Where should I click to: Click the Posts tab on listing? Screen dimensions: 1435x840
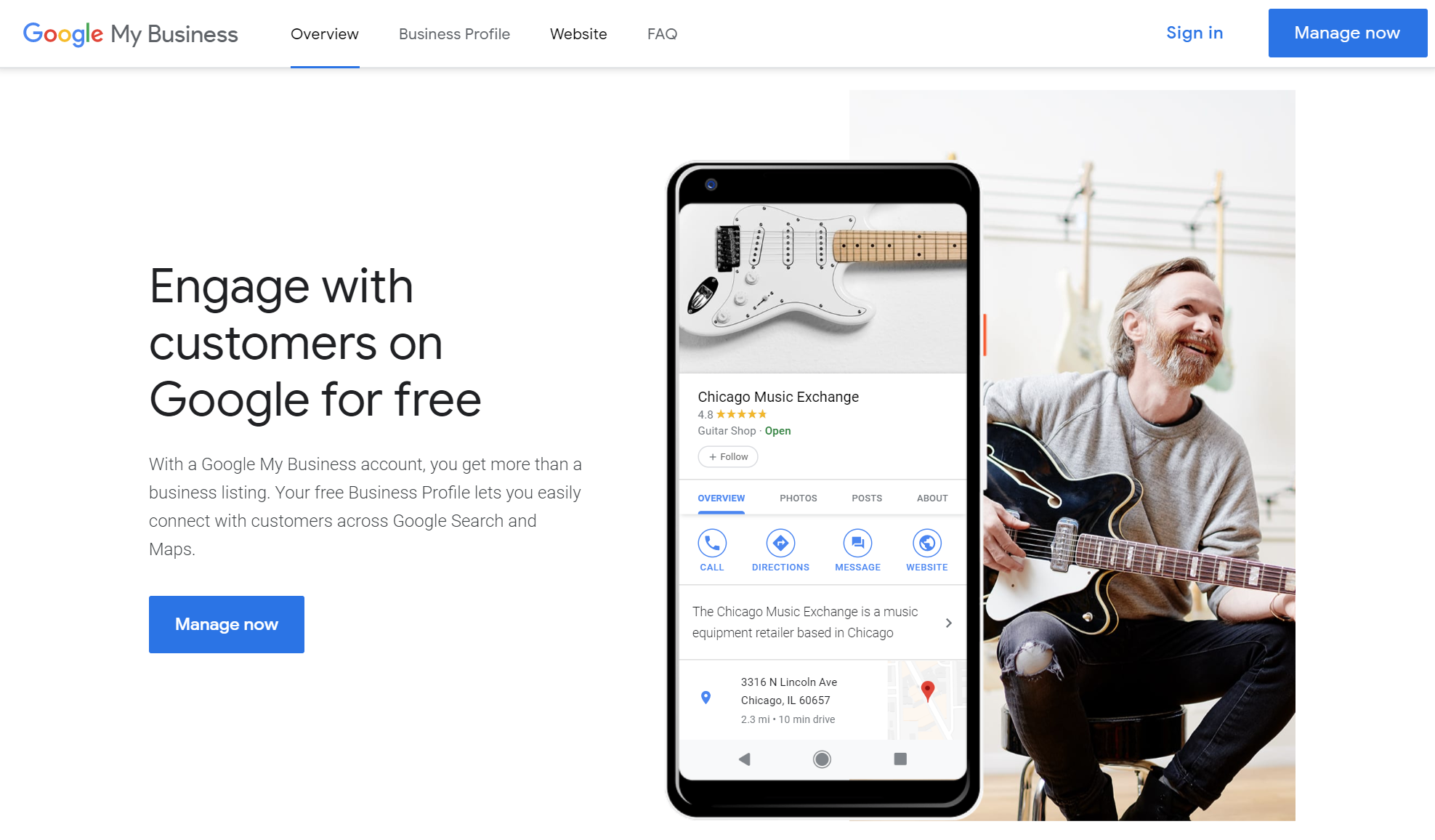(x=866, y=496)
